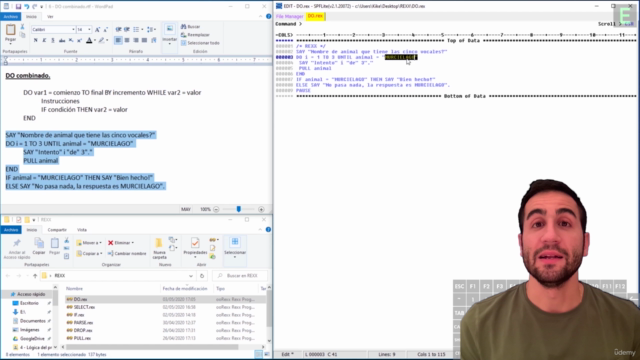This screenshot has height=360, width=640.
Task: Refresh the REXX folder in Explorer
Action: pyautogui.click(x=202, y=276)
